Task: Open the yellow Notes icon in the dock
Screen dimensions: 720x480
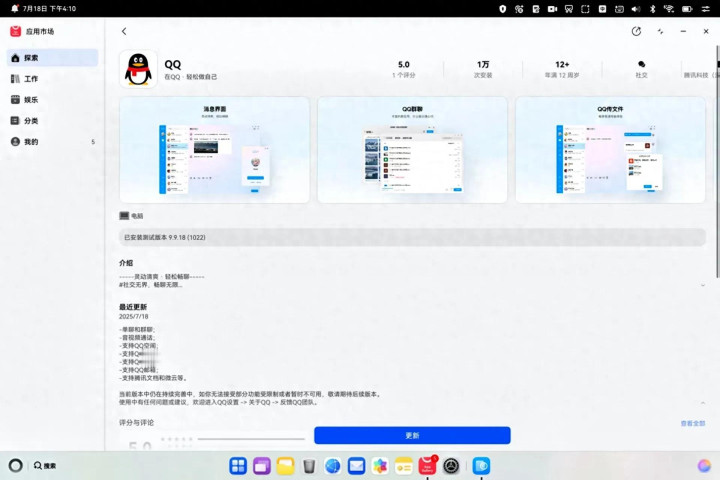Action: pos(404,466)
